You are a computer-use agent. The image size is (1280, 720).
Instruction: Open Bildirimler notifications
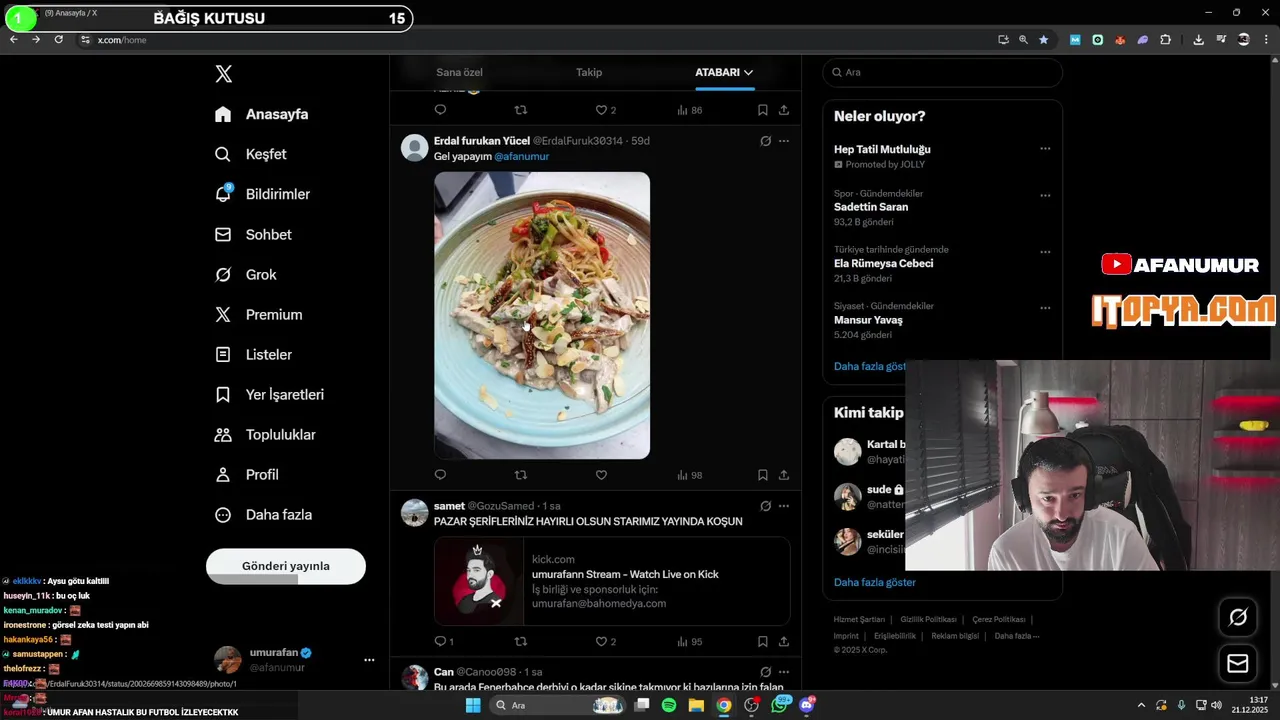(262, 194)
